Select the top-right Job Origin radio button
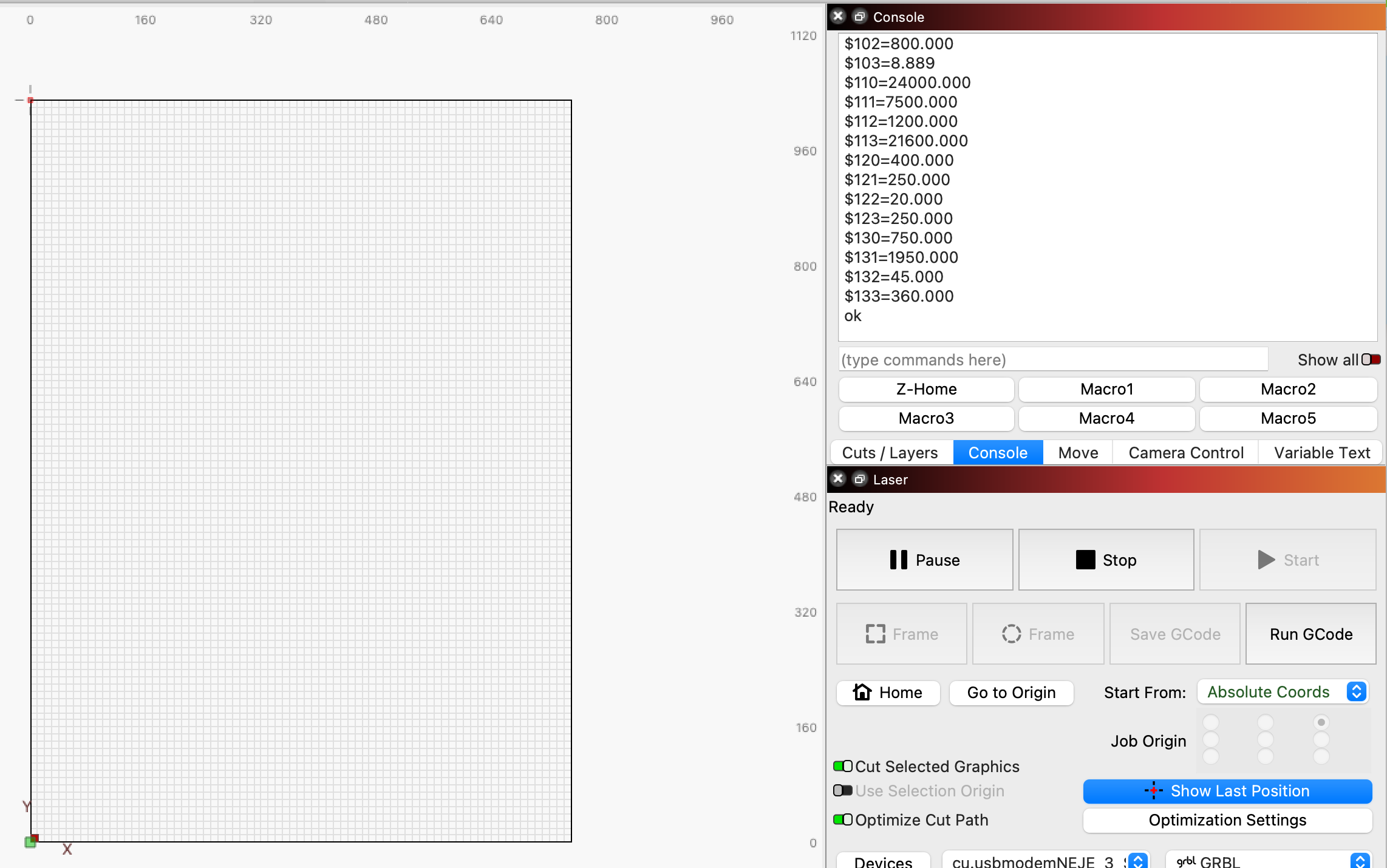The height and width of the screenshot is (868, 1387). [x=1321, y=722]
